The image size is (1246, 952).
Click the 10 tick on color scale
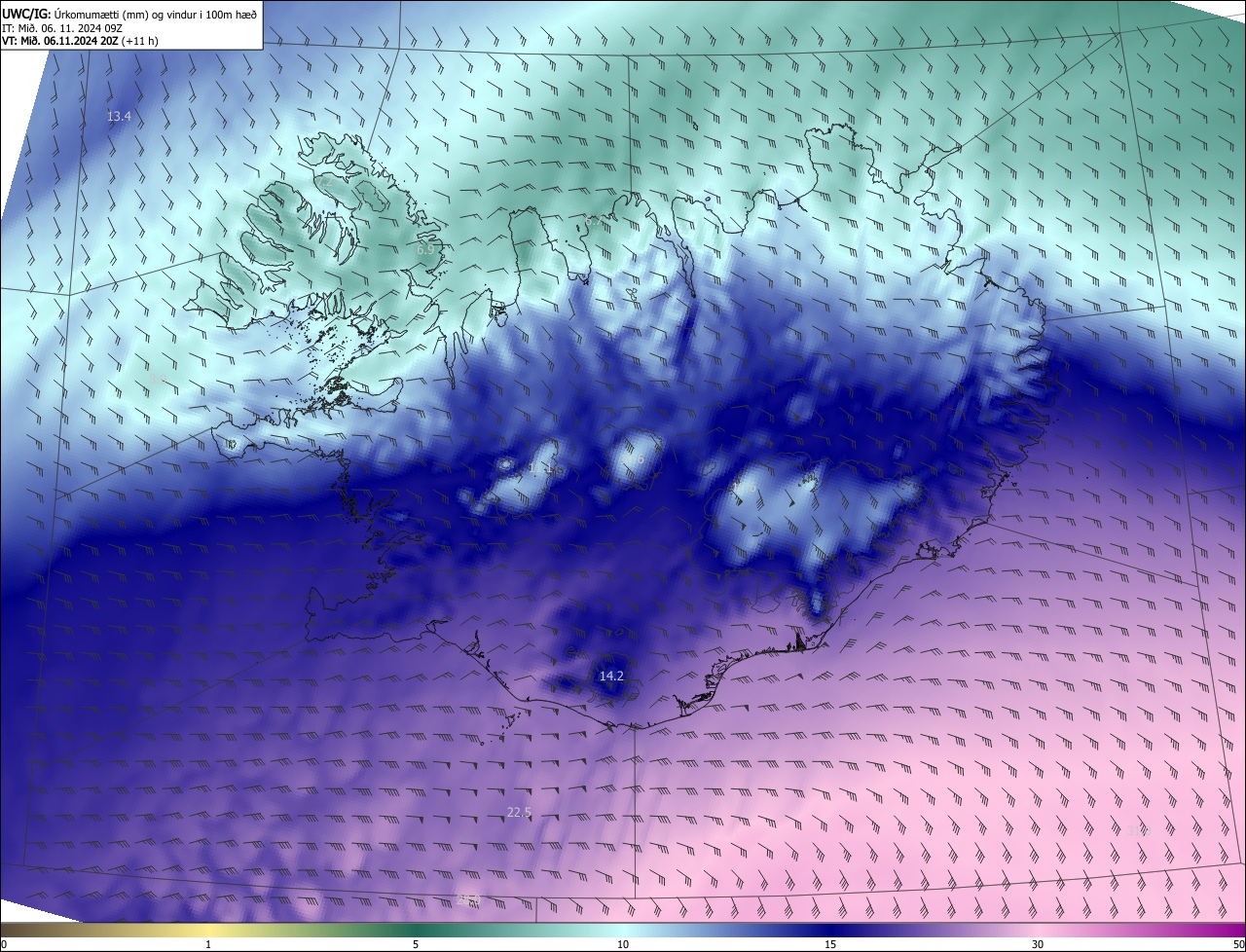coord(623,945)
